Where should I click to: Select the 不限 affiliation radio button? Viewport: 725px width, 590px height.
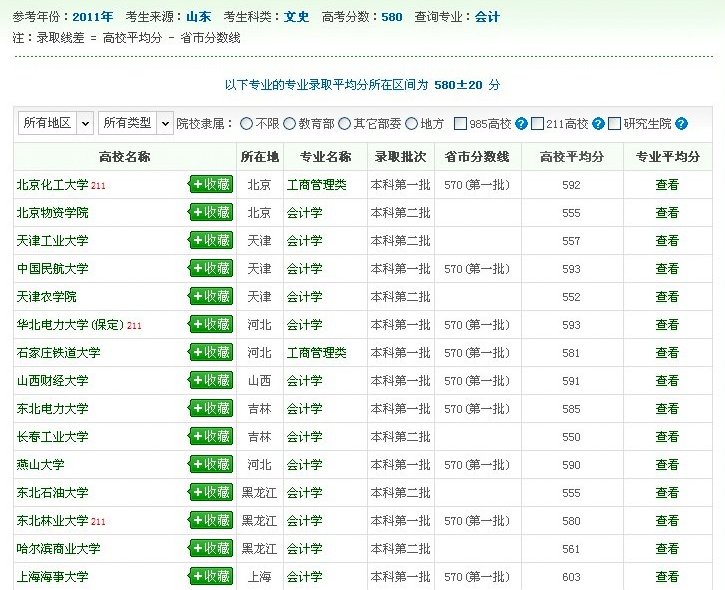pyautogui.click(x=246, y=124)
